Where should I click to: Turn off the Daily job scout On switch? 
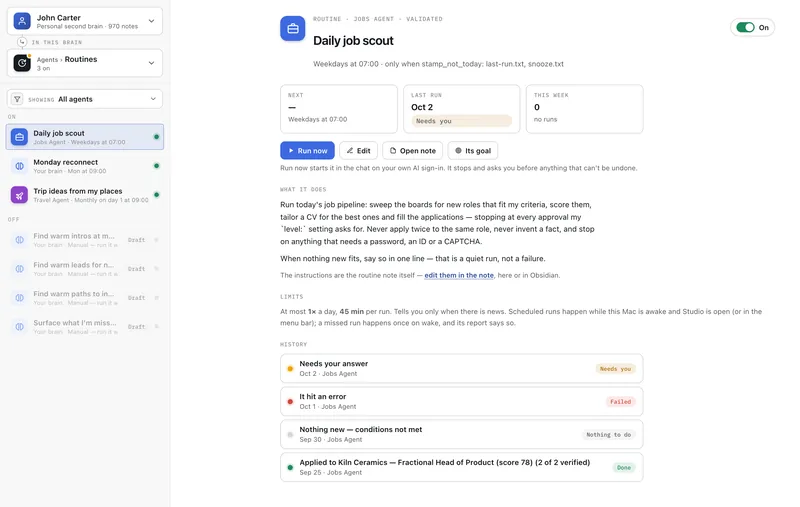[745, 28]
